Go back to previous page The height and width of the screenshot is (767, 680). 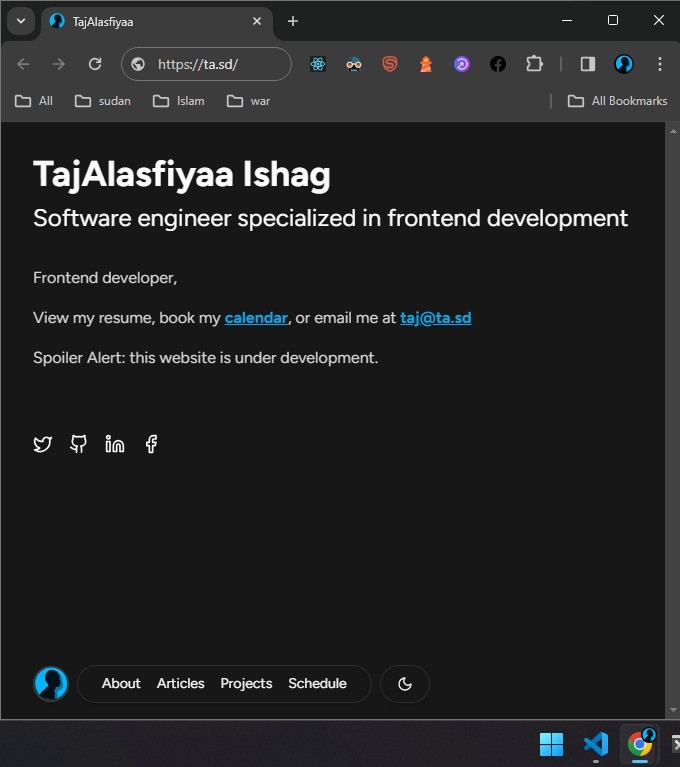pyautogui.click(x=23, y=64)
